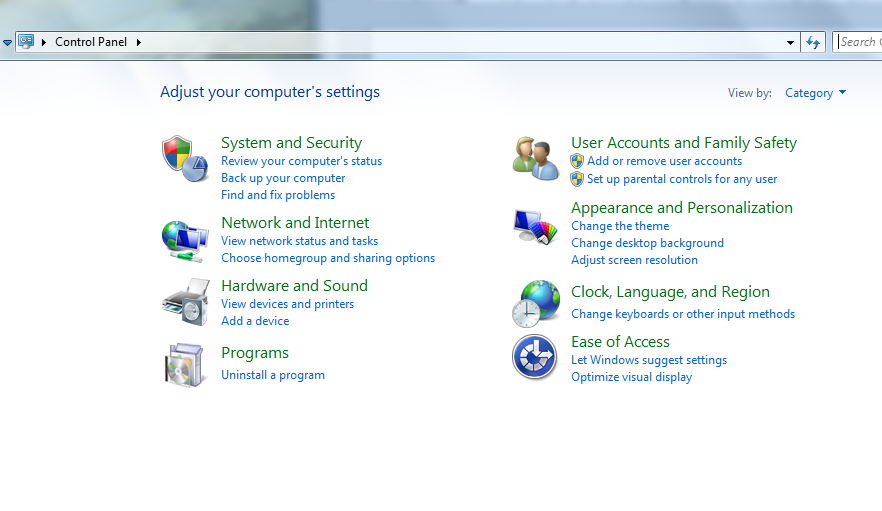Click in the Search Control Panel field
Image resolution: width=882 pixels, height=511 pixels.
tap(858, 42)
